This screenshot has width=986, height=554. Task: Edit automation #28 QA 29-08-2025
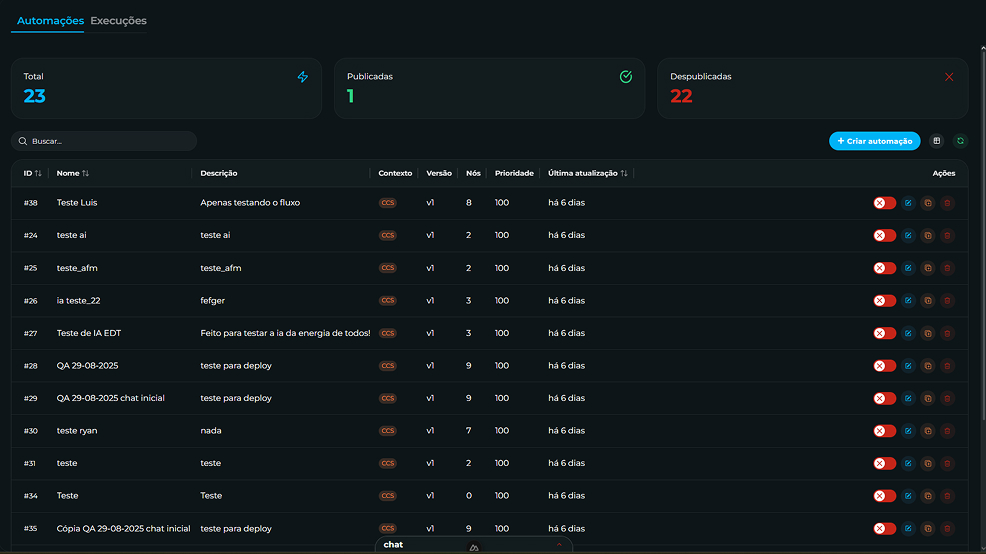pos(908,366)
